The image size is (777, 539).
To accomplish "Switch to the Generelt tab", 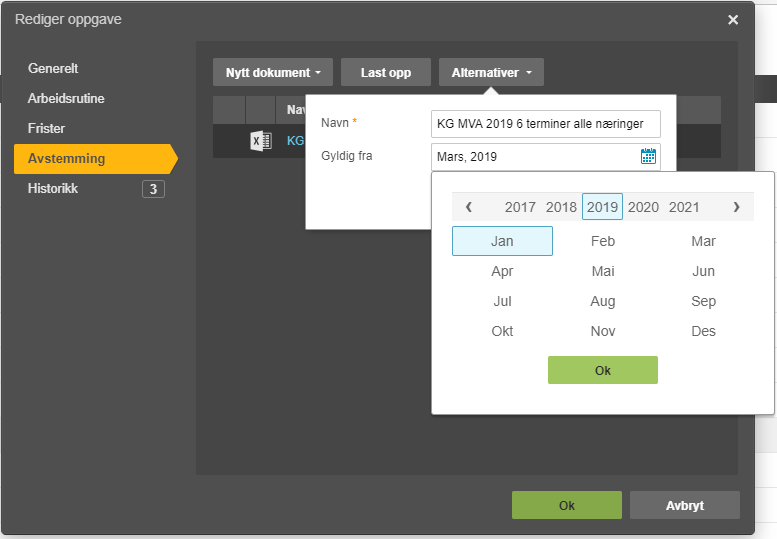I will pyautogui.click(x=53, y=69).
